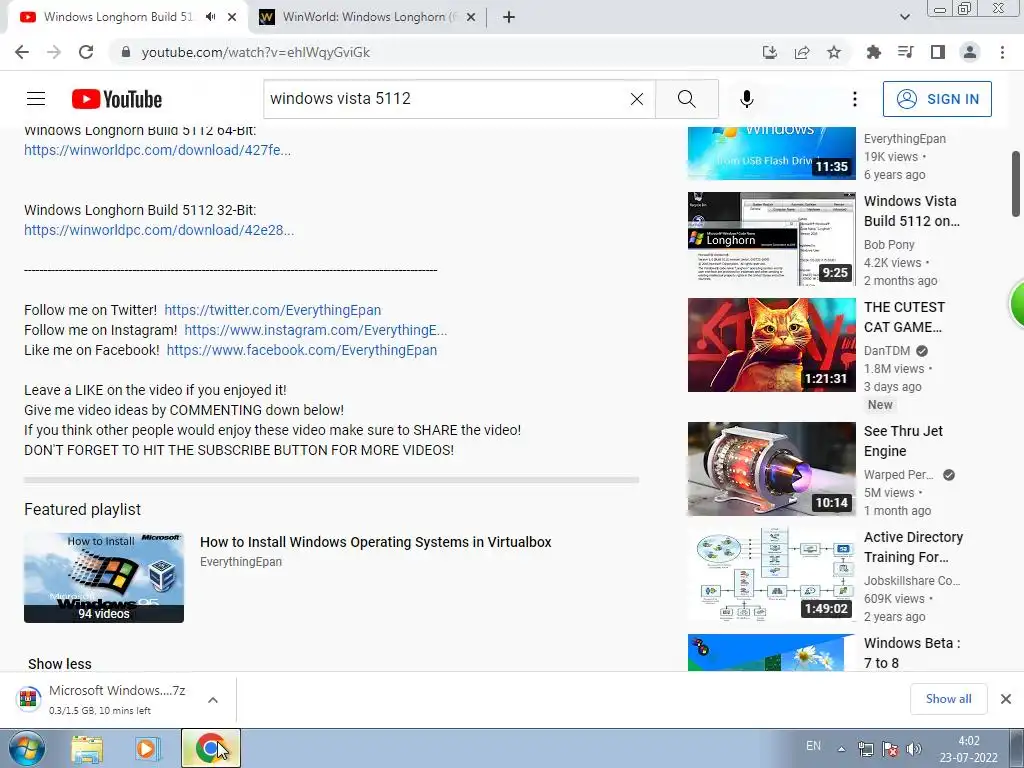Open THE CUTEST CAT GAME video thumbnail
Screen dimensions: 1024x768
[x=771, y=345]
